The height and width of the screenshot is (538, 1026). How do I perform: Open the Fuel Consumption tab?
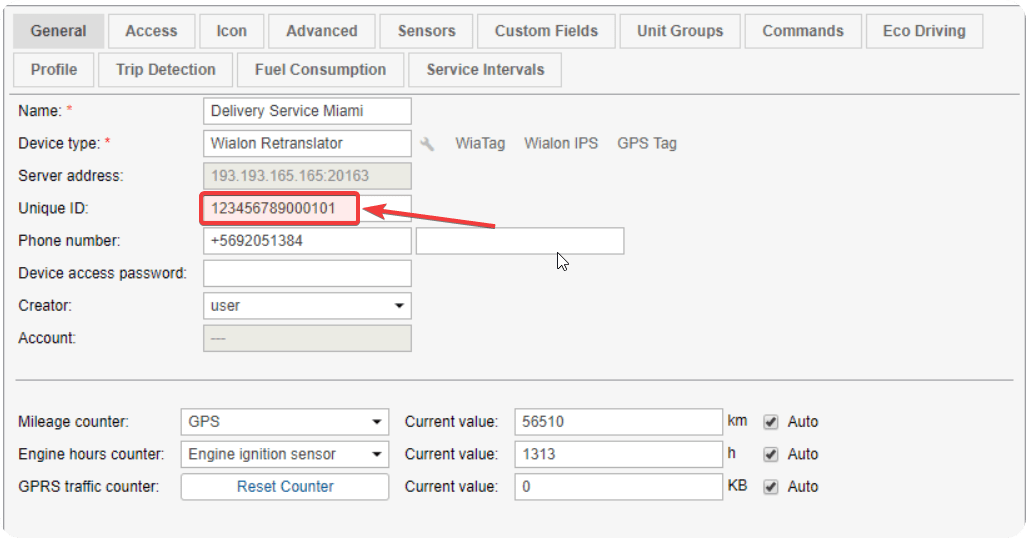[320, 69]
